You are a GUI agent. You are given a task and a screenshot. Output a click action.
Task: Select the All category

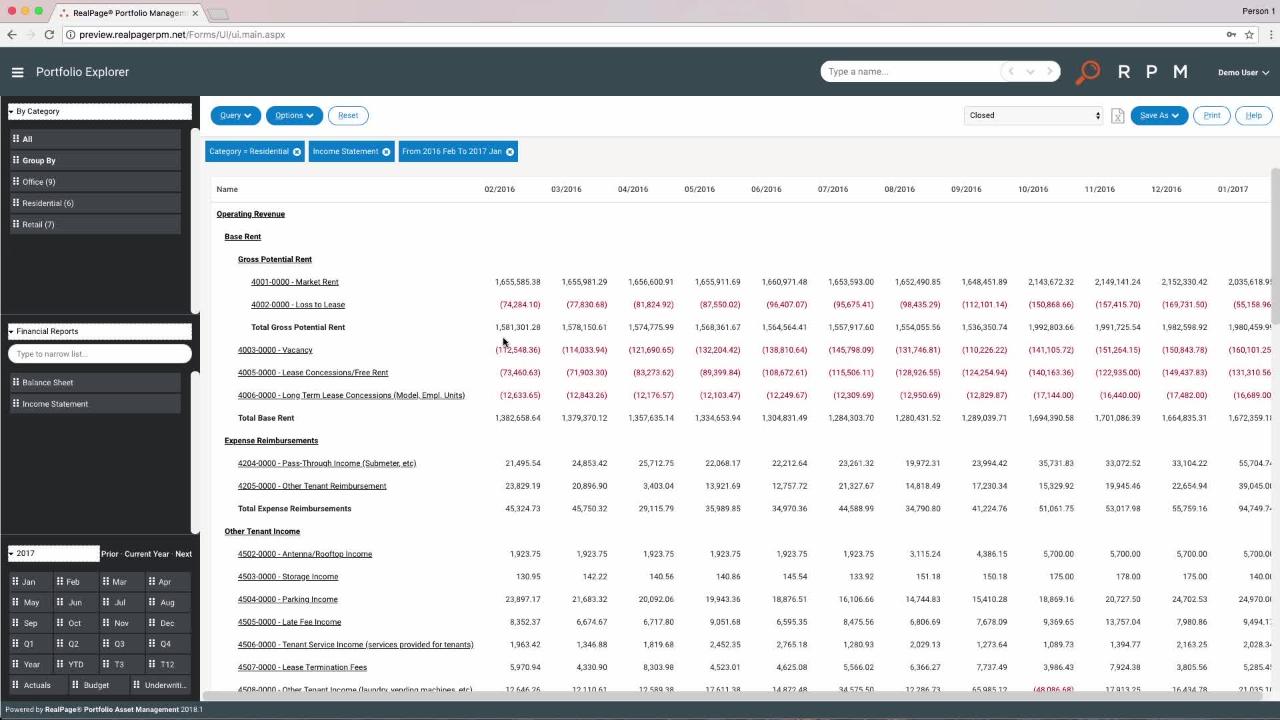[96, 139]
